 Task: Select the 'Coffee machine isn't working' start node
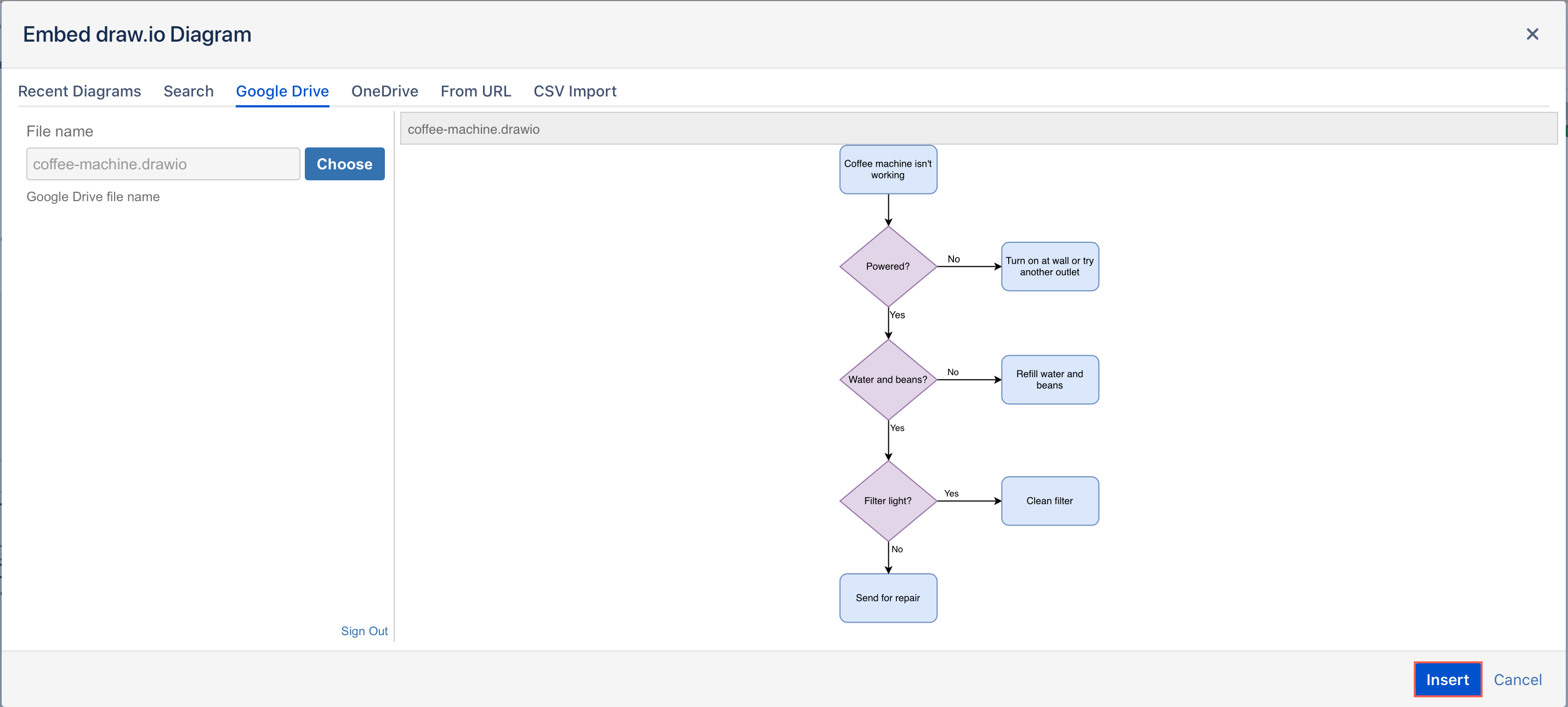pos(888,169)
